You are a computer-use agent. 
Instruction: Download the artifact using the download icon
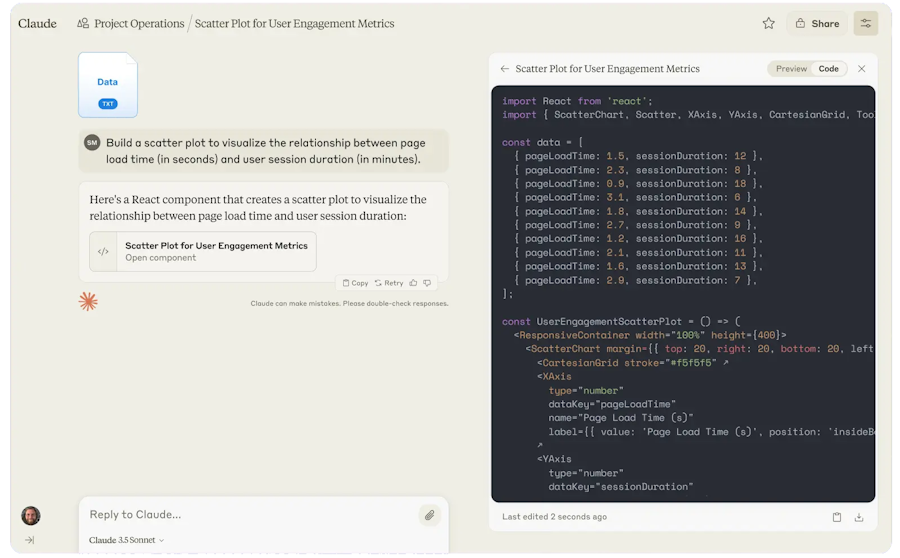pyautogui.click(x=859, y=517)
